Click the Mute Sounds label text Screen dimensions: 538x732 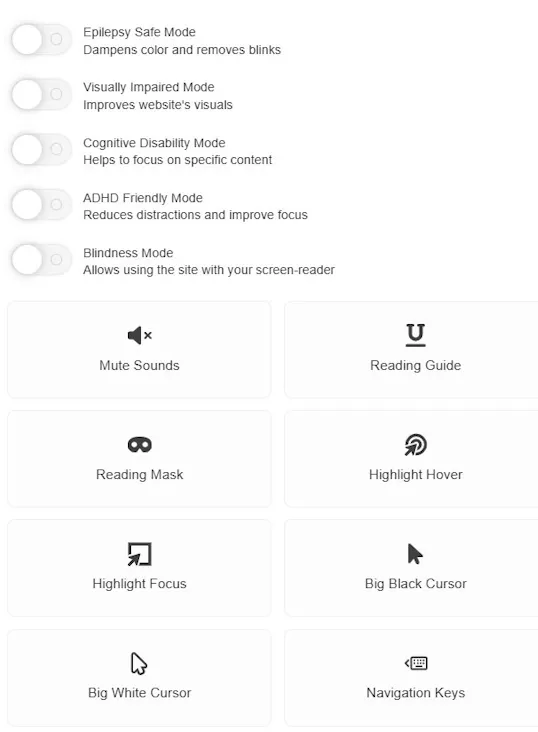pyautogui.click(x=139, y=365)
